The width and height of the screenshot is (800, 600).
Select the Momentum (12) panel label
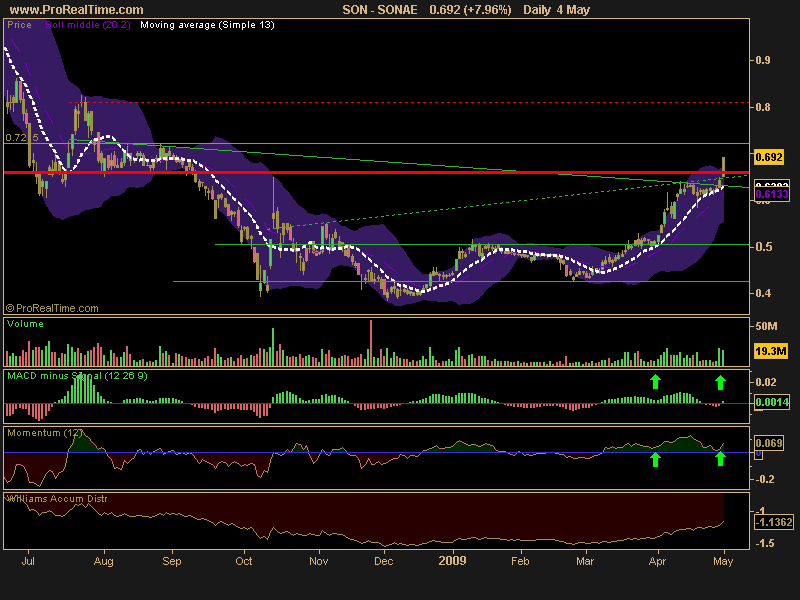(45, 433)
